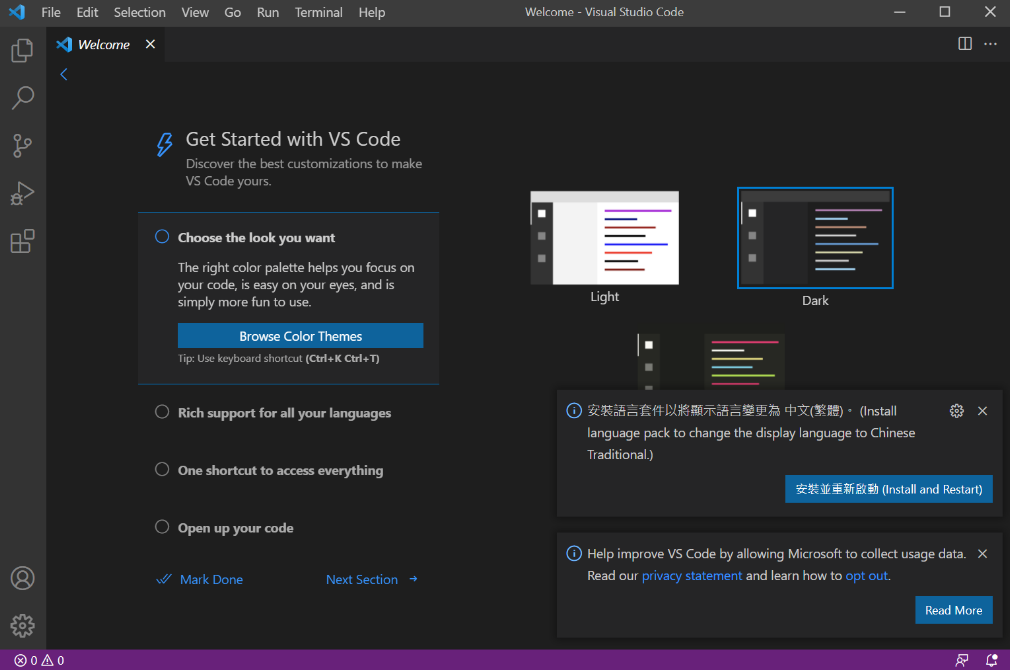Click the feedback icon in status bar
Viewport: 1010px width, 670px height.
(962, 660)
